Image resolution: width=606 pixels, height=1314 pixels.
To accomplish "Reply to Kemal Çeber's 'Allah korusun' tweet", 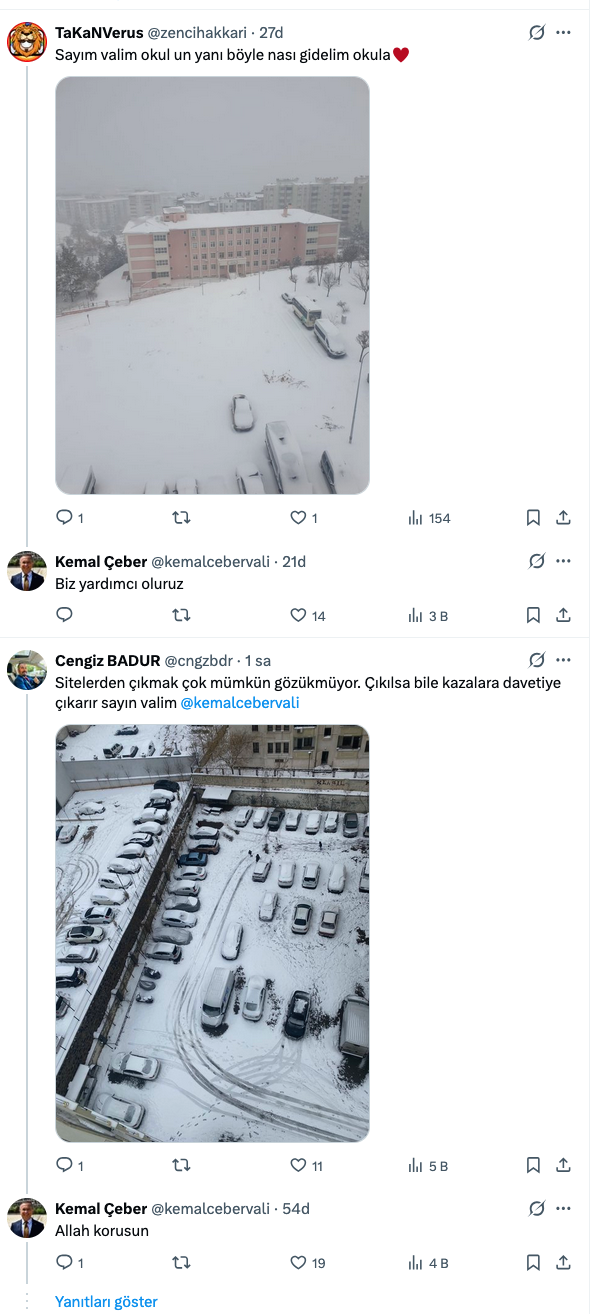I will tap(64, 1263).
